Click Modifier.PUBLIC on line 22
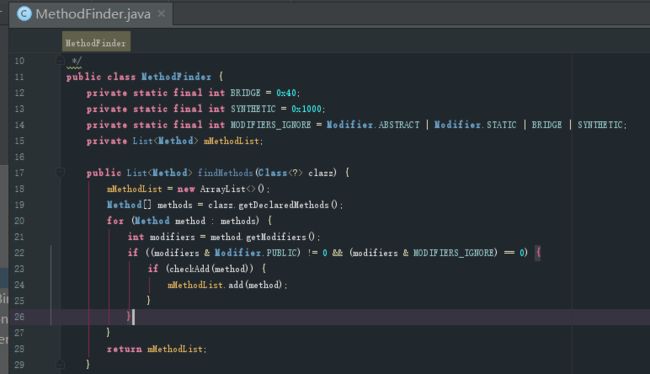The image size is (650, 374). (256, 253)
